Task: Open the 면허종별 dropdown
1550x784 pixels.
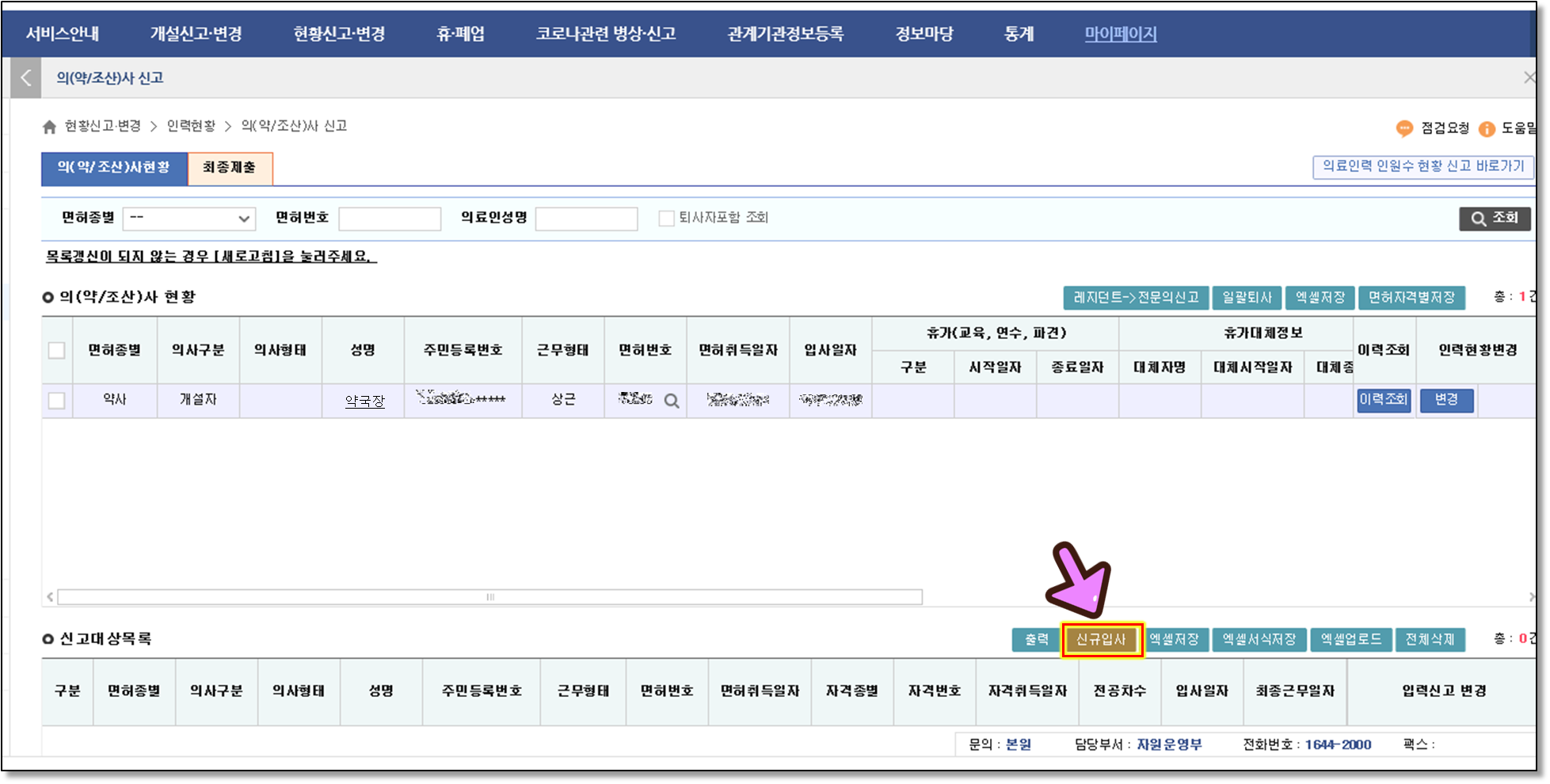Action: (x=189, y=219)
